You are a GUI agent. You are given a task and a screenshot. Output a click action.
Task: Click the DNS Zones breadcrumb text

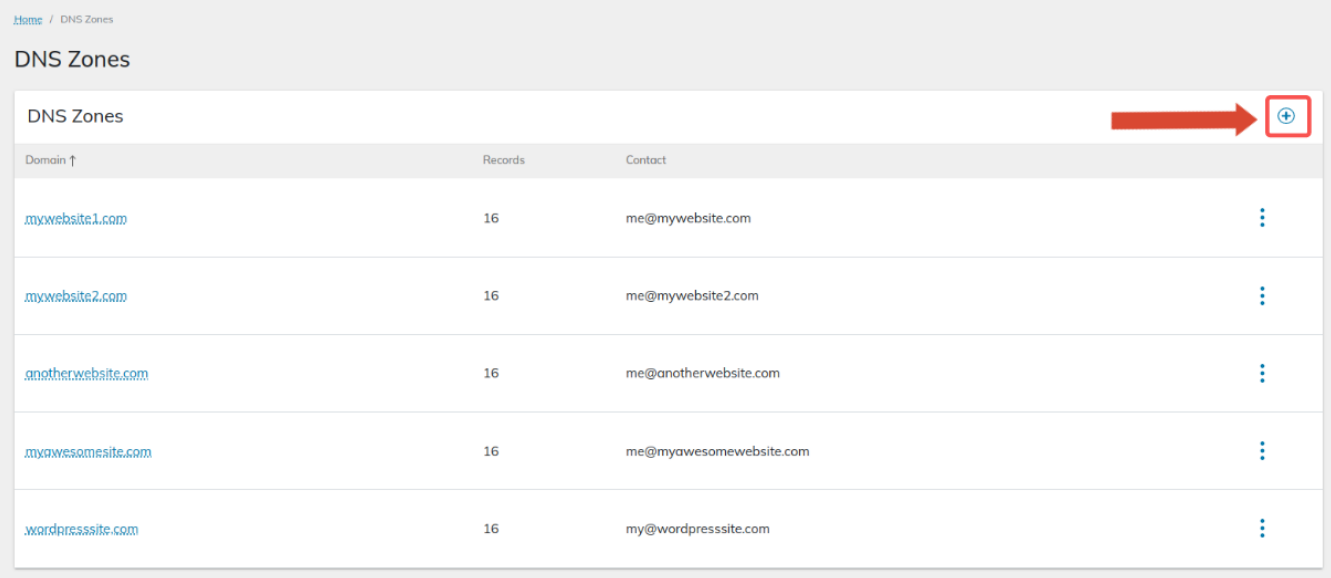coord(87,19)
